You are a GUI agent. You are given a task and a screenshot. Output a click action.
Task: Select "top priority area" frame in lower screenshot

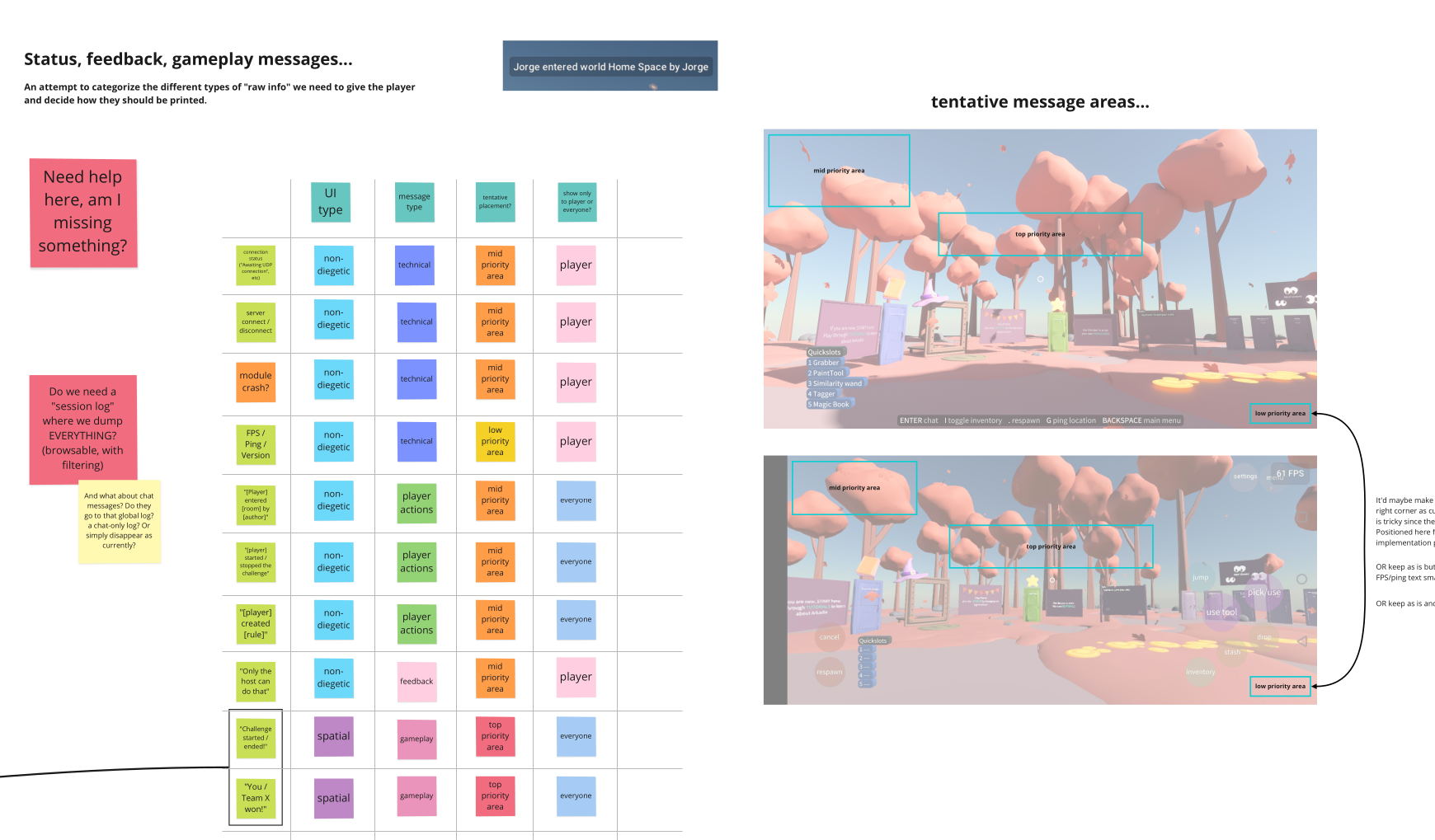(x=1051, y=547)
